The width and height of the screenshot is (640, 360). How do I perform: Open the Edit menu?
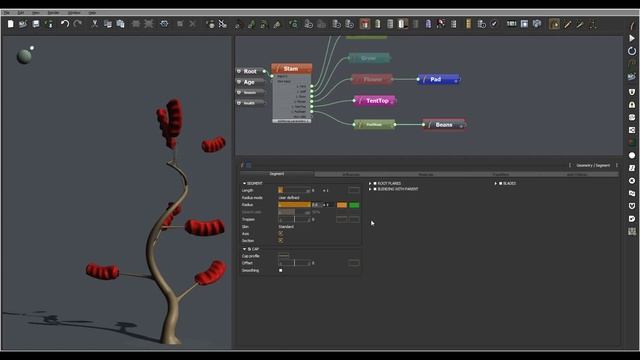pos(21,13)
